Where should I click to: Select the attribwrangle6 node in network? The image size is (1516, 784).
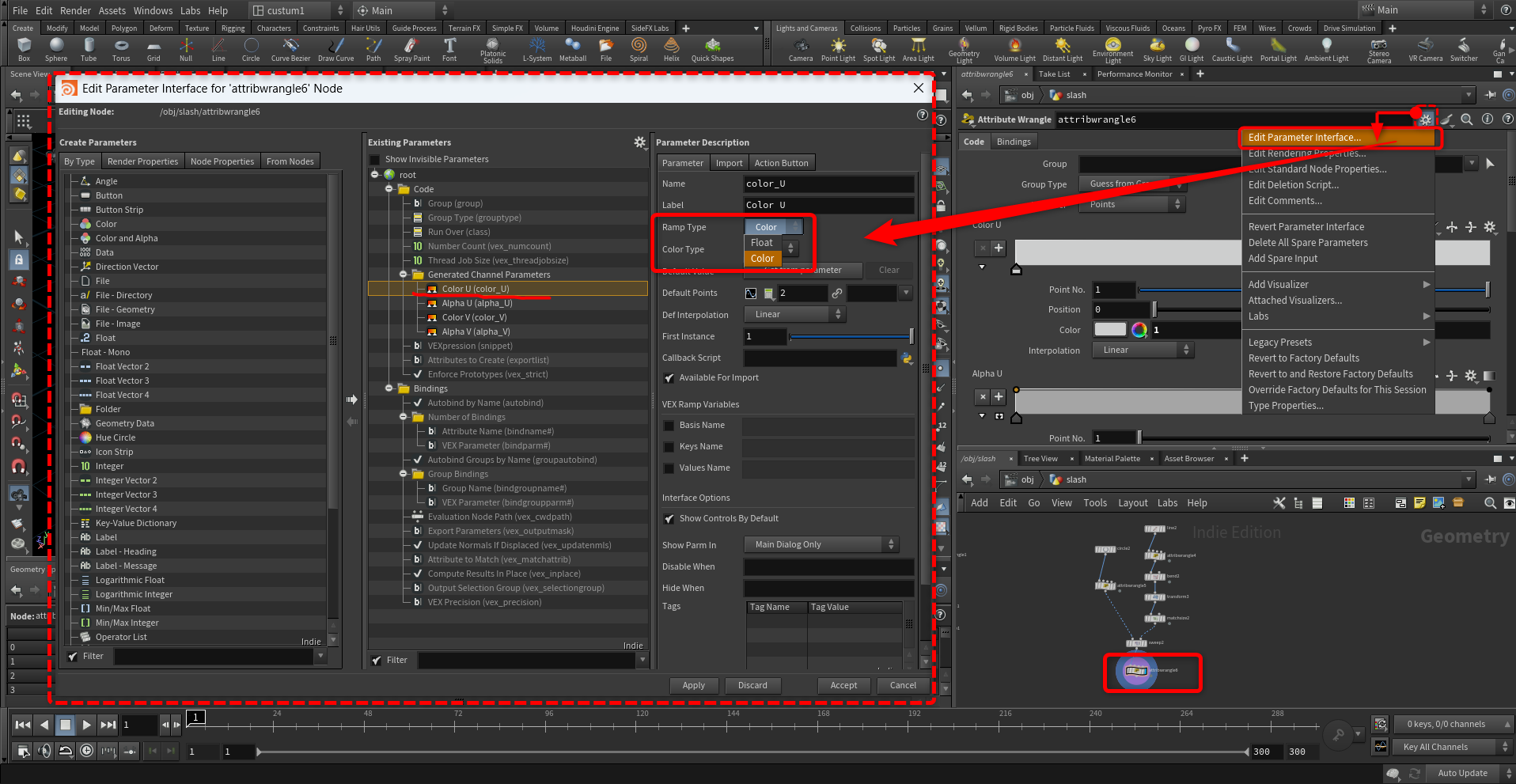pos(1137,671)
